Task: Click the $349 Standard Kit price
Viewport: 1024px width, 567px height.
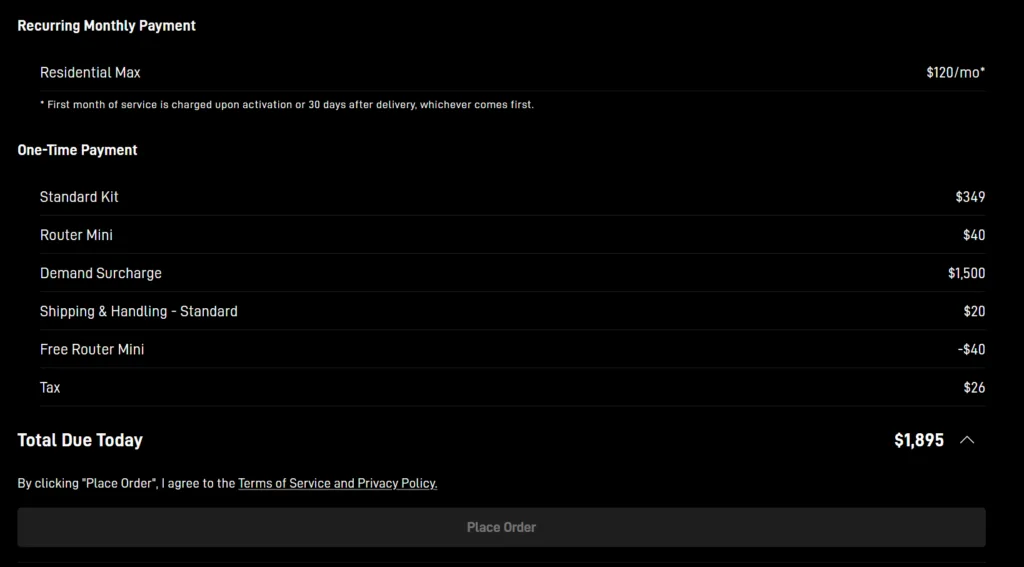Action: (970, 197)
